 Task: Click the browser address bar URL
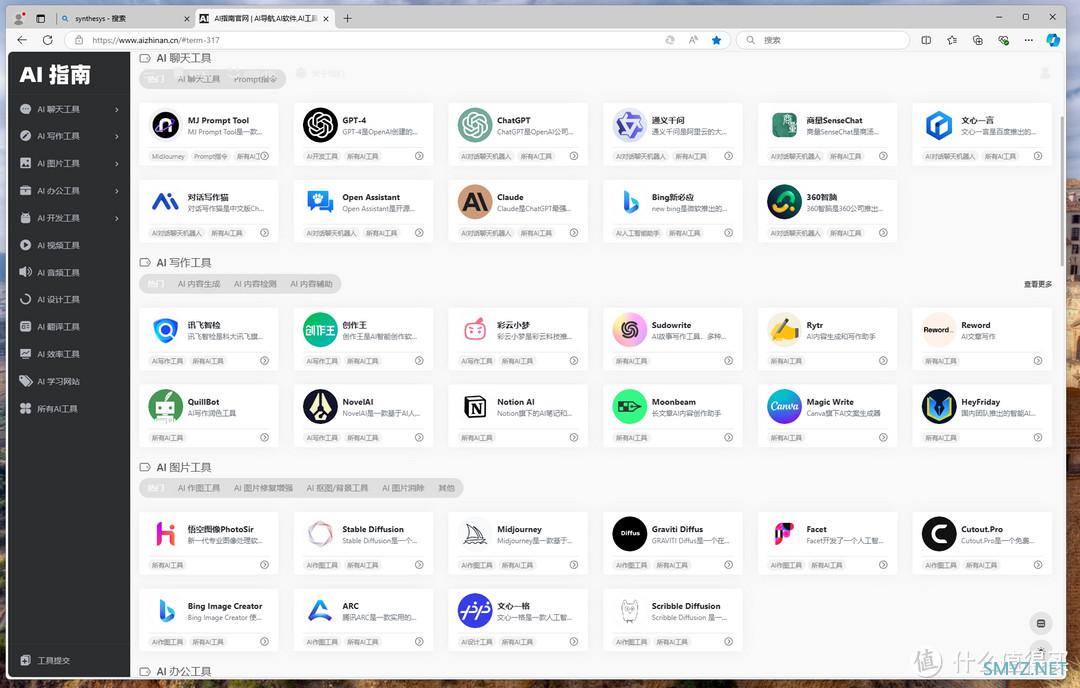coord(156,40)
